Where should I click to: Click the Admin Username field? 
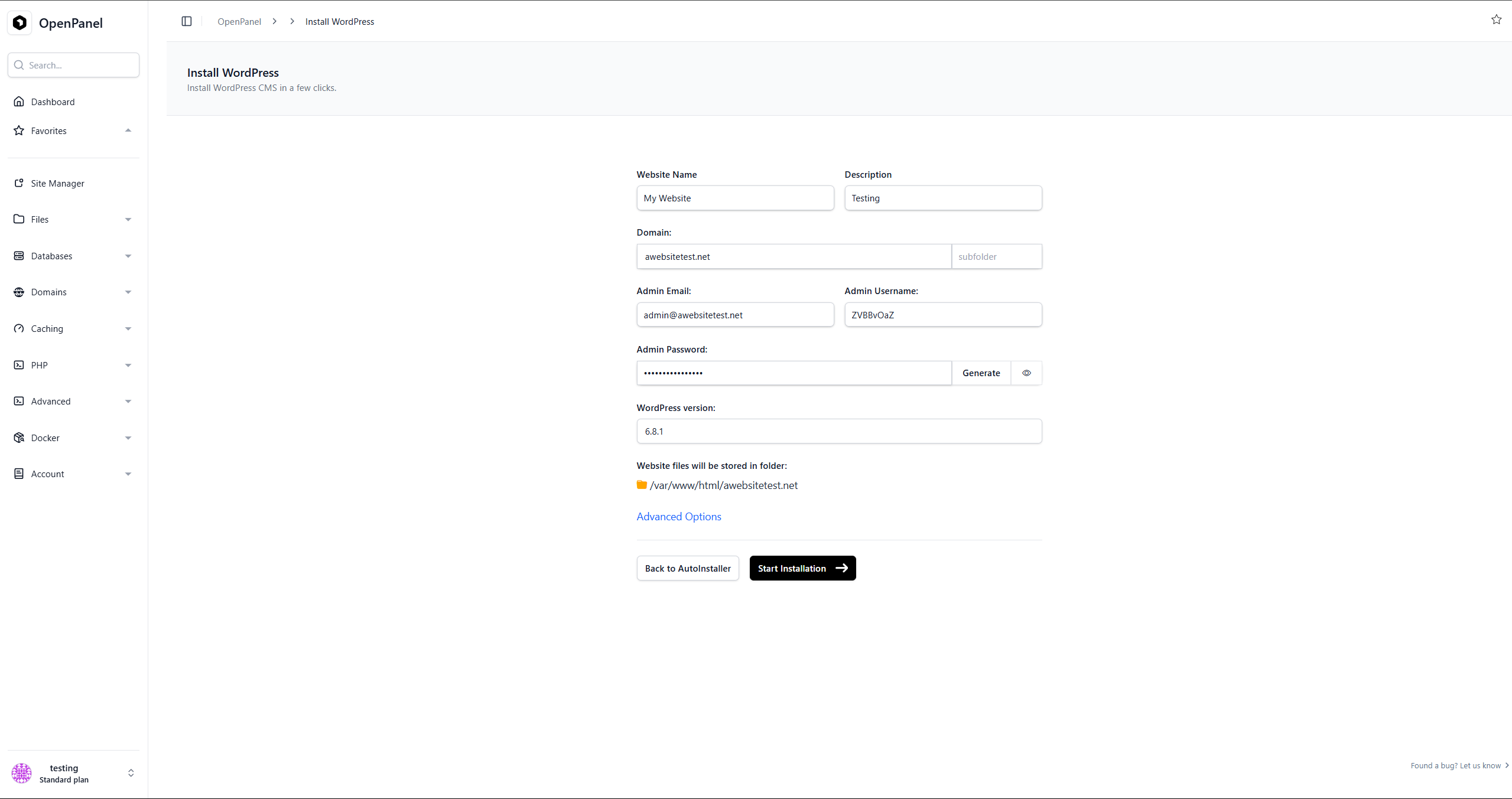pyautogui.click(x=943, y=315)
